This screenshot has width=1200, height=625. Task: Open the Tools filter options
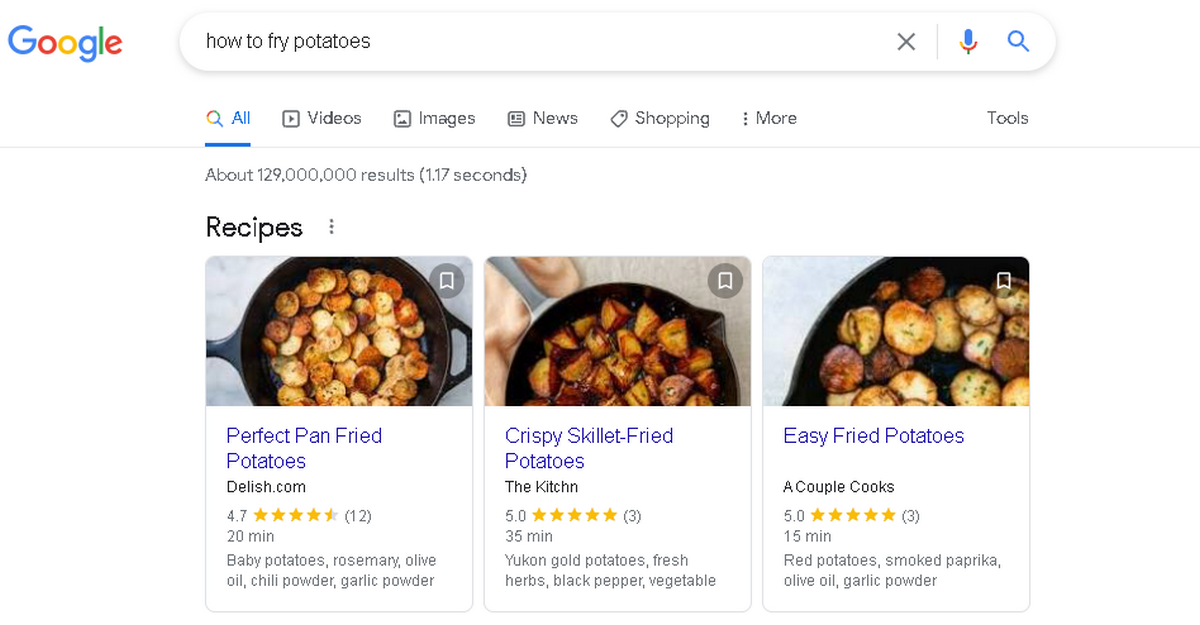(x=1007, y=118)
